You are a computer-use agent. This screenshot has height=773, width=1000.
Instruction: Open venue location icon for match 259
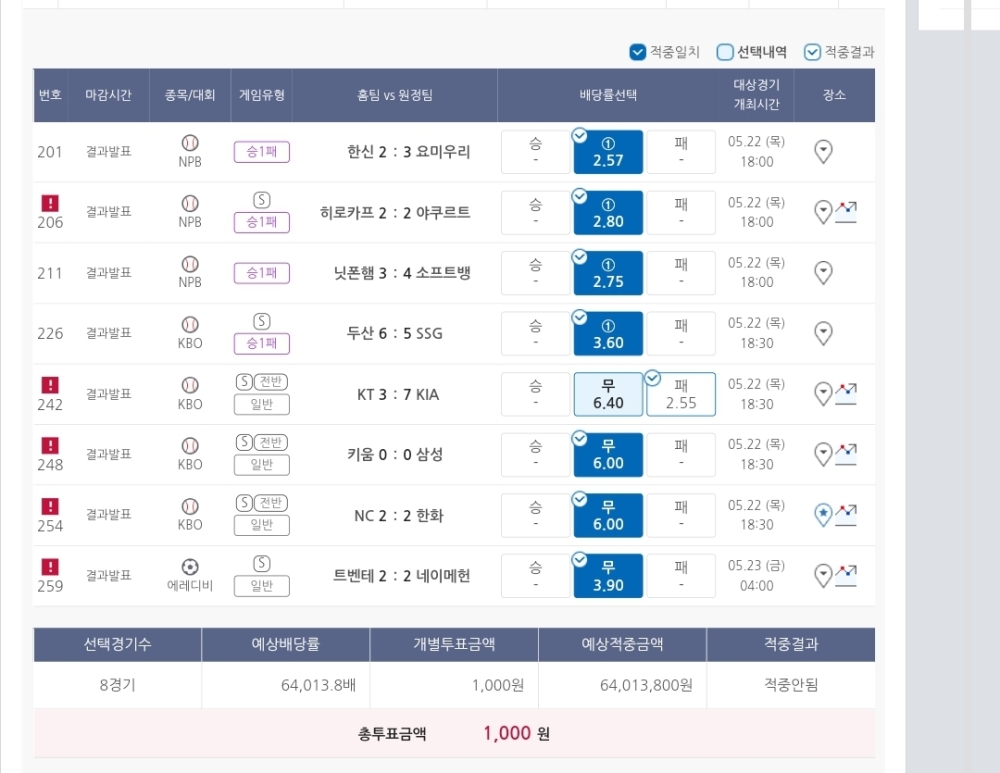823,575
